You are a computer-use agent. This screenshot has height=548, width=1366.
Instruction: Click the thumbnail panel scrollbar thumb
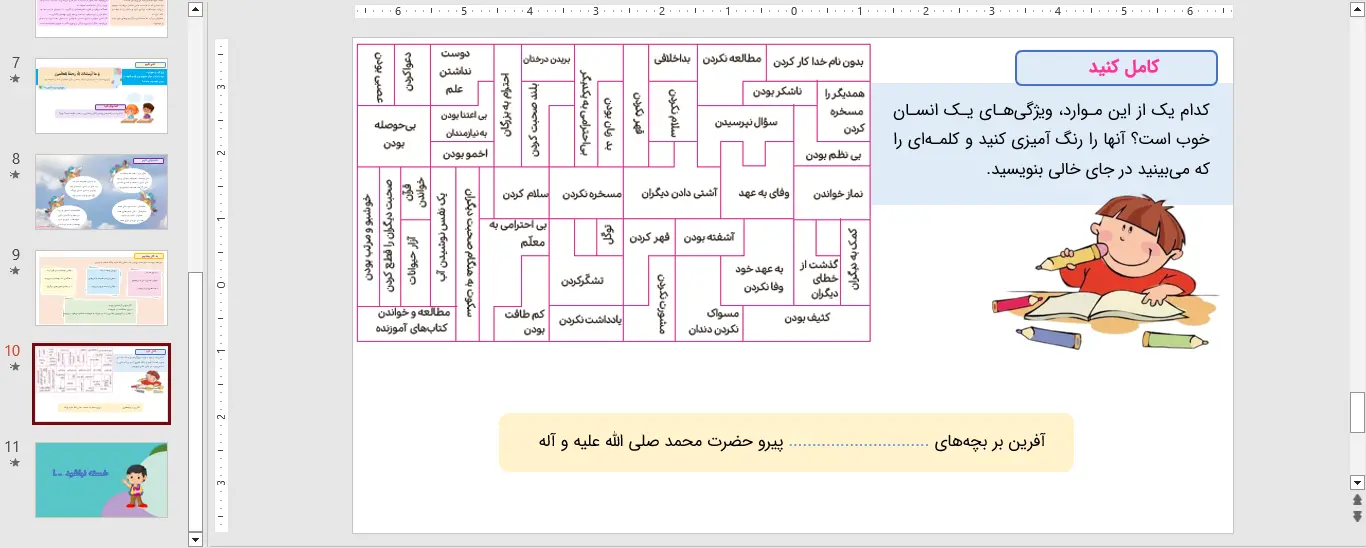tap(196, 400)
